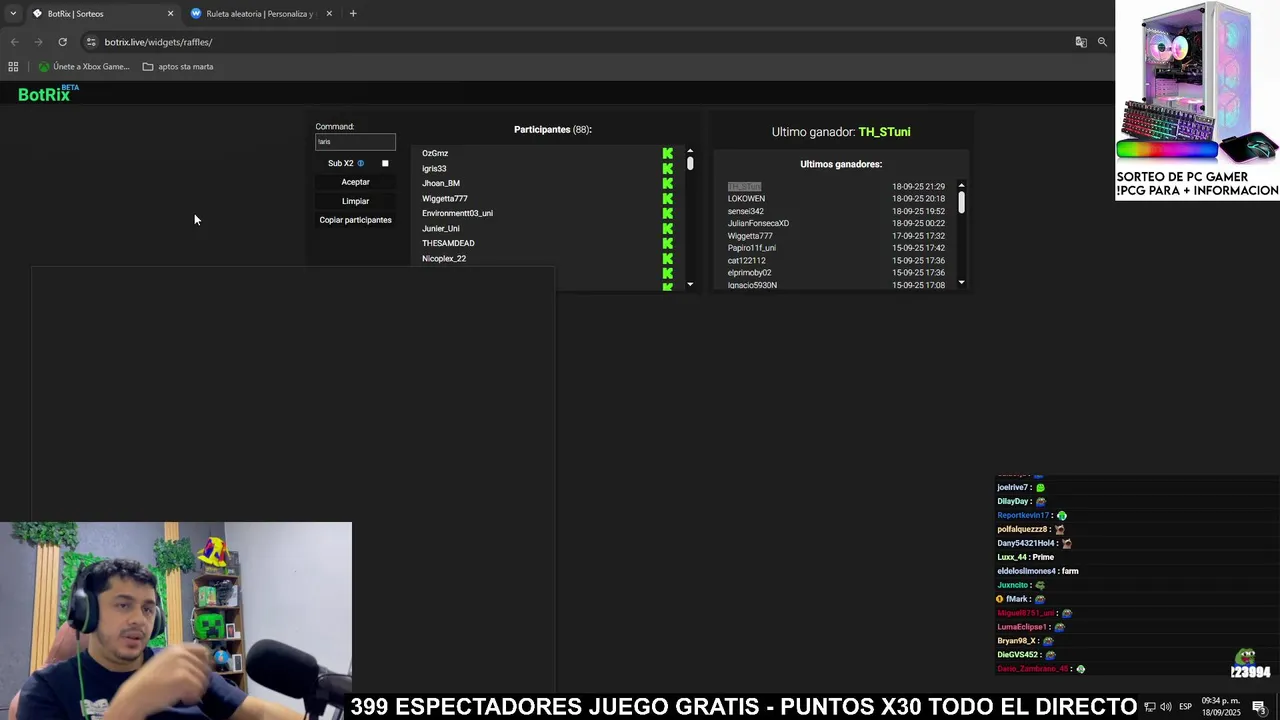Click Kick icon next to Nicoplex_22
This screenshot has height=720, width=1280.
pos(668,258)
